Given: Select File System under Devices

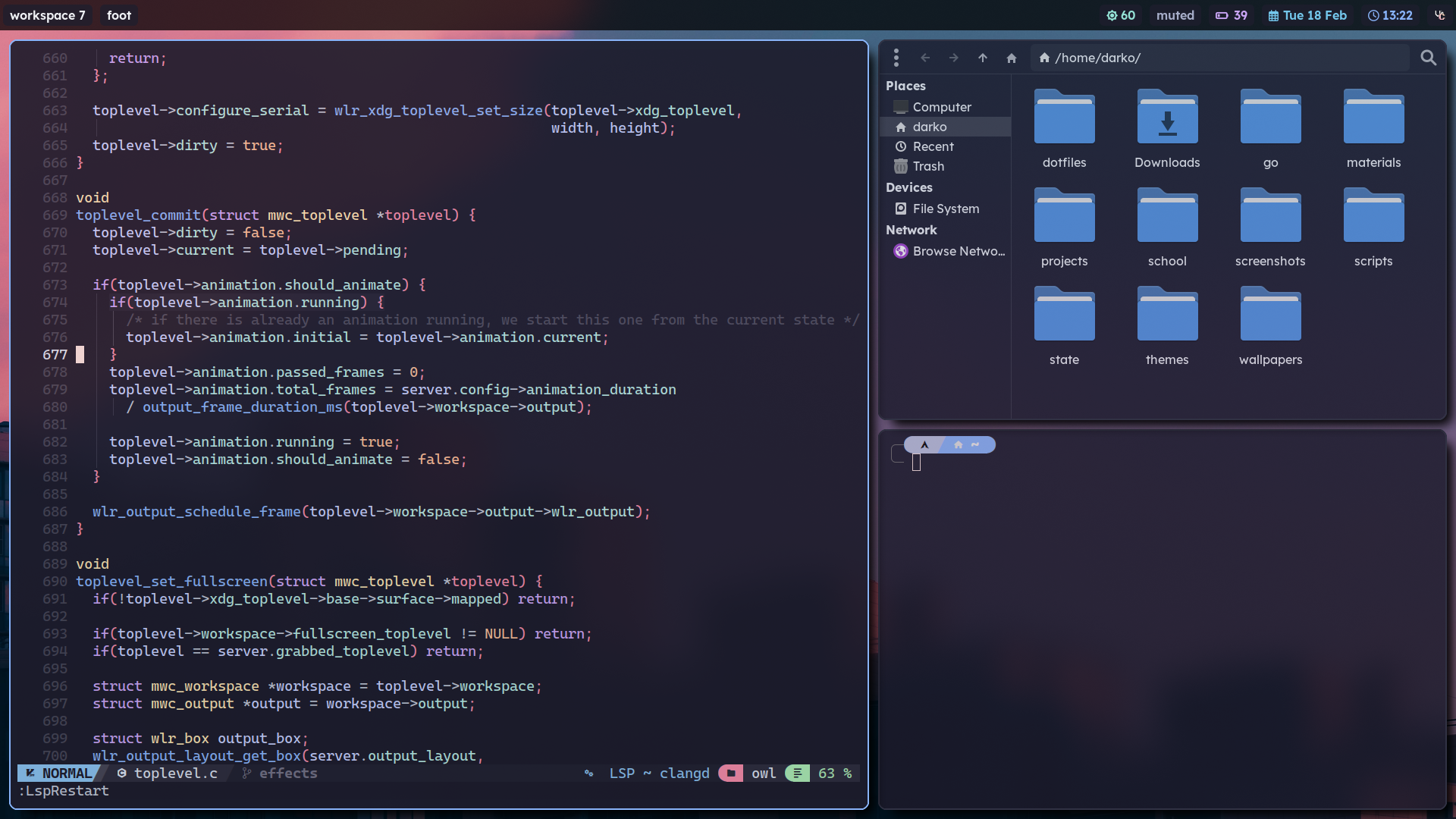Looking at the screenshot, I should click(x=945, y=209).
